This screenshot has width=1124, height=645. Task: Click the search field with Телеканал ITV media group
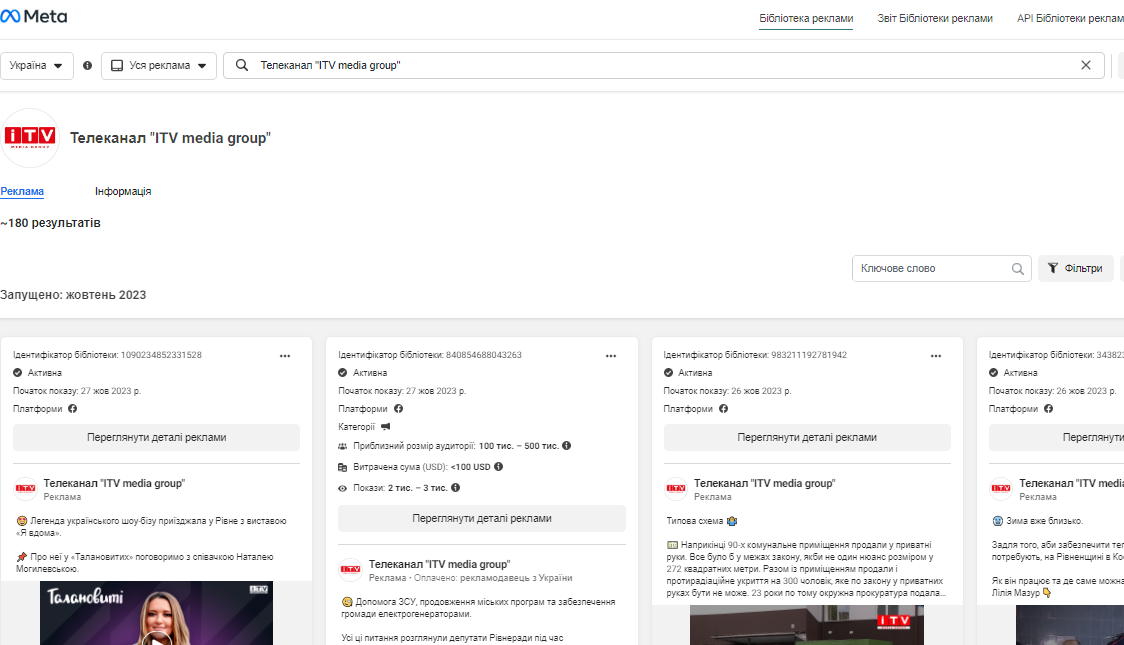663,65
